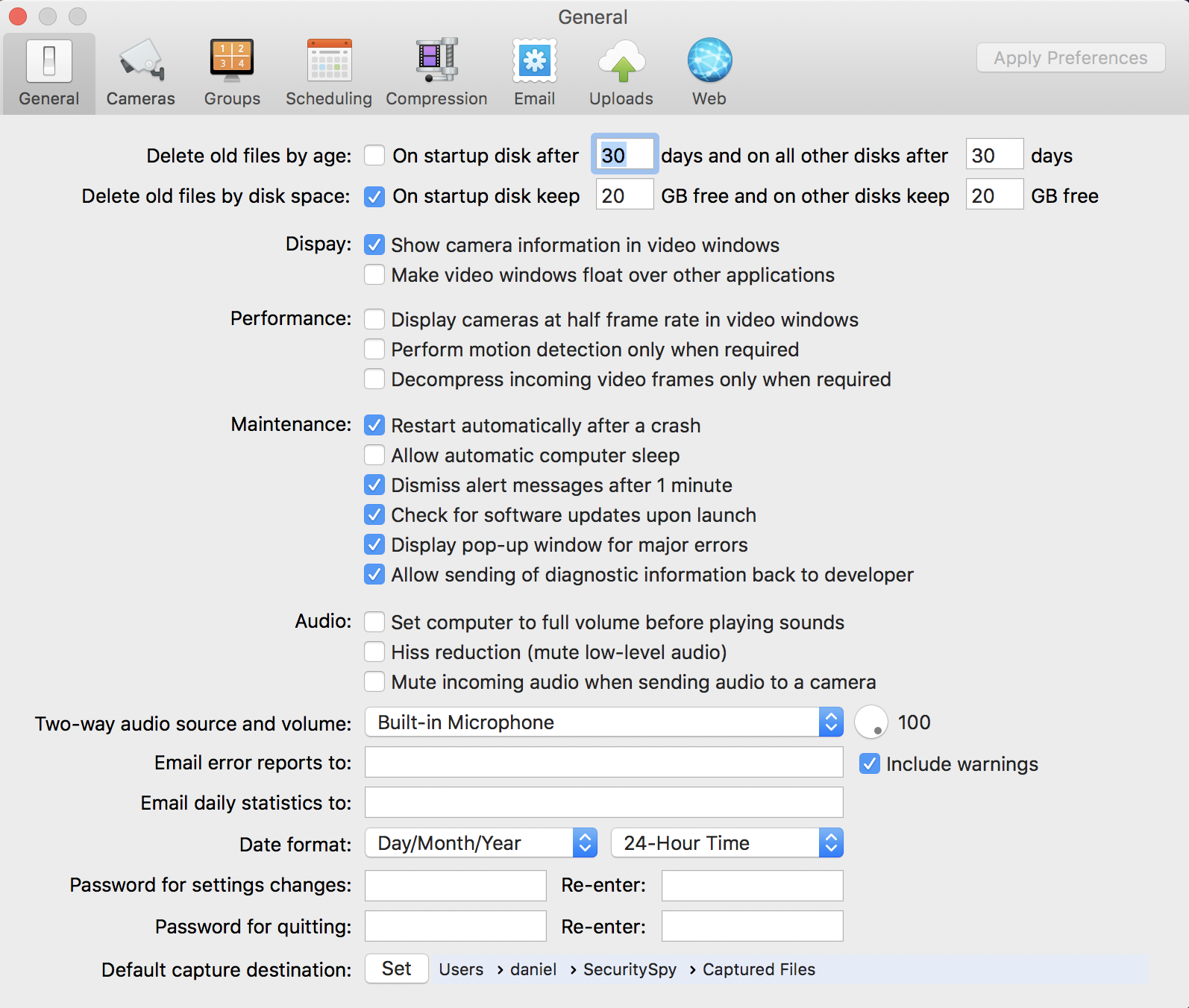Click Set for default capture destination
This screenshot has height=1008, width=1189.
pyautogui.click(x=396, y=968)
